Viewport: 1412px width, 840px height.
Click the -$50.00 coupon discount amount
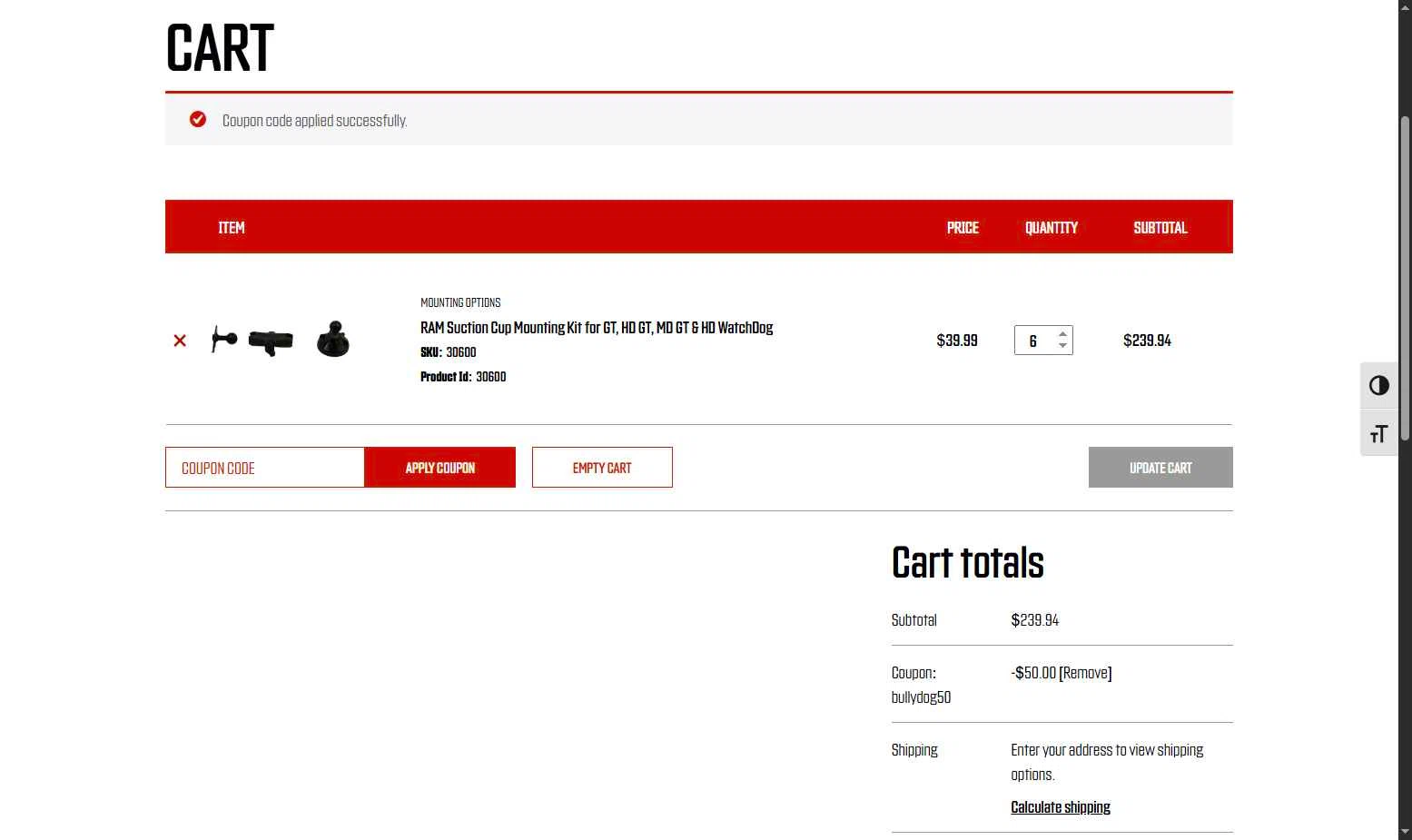click(x=1033, y=673)
